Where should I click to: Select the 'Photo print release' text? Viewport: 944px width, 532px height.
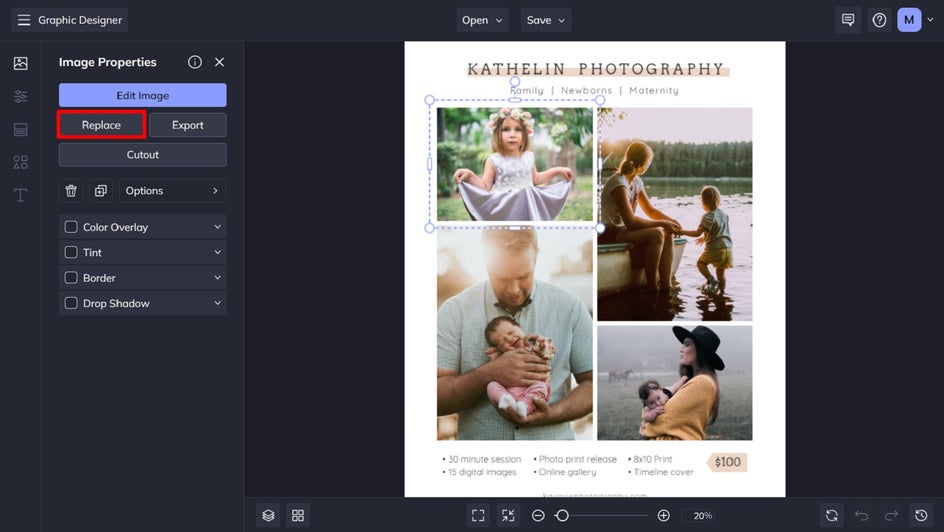(x=578, y=459)
